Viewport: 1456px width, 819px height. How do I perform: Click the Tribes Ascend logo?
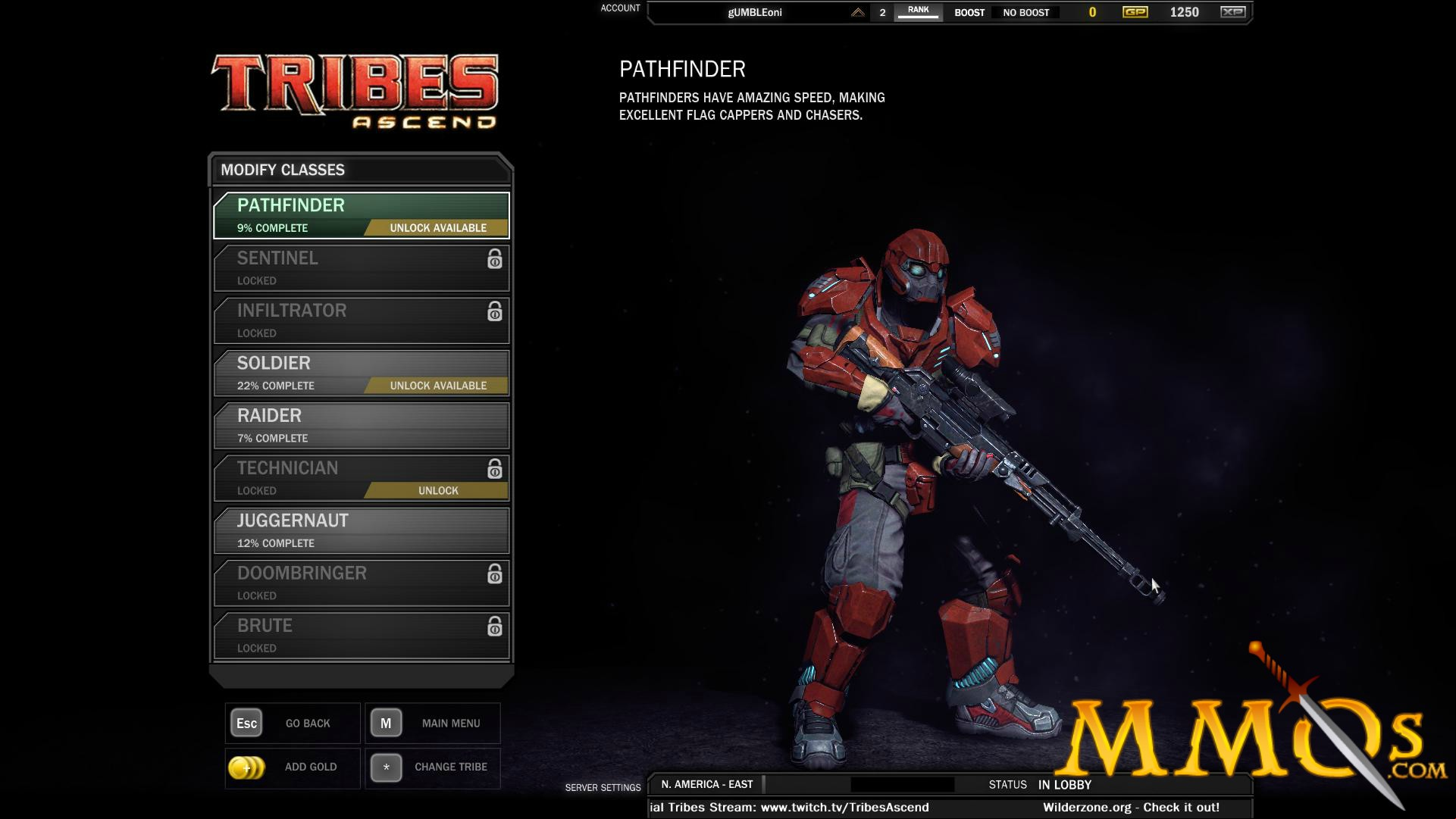tap(355, 92)
